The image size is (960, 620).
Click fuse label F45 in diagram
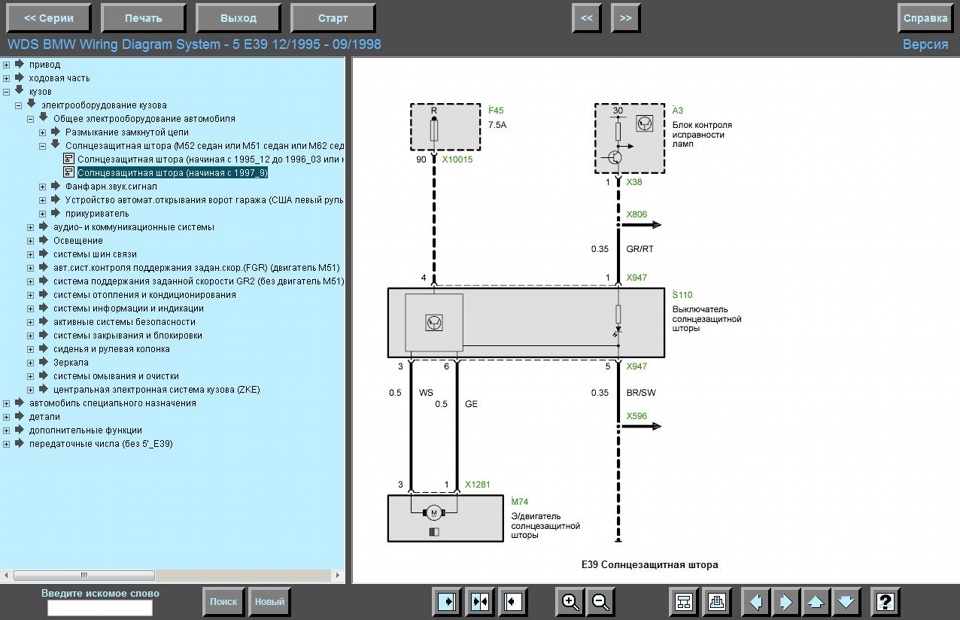(496, 111)
